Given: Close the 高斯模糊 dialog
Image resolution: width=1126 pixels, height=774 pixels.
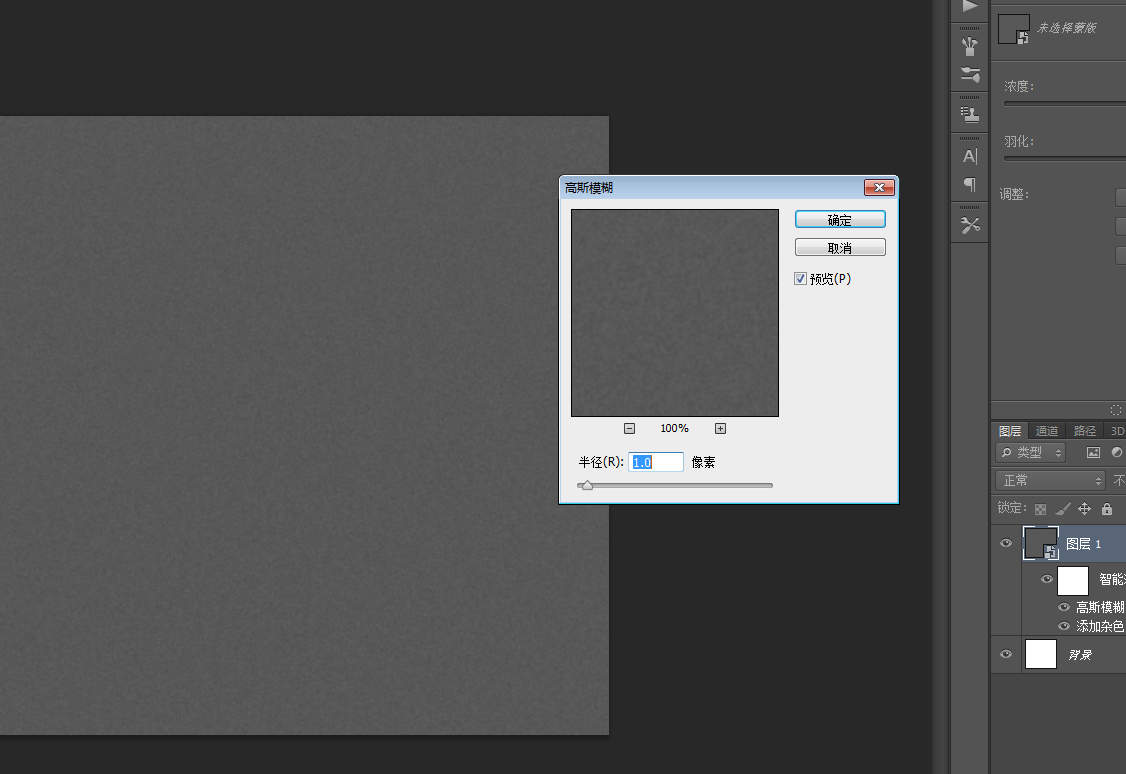Looking at the screenshot, I should point(879,187).
